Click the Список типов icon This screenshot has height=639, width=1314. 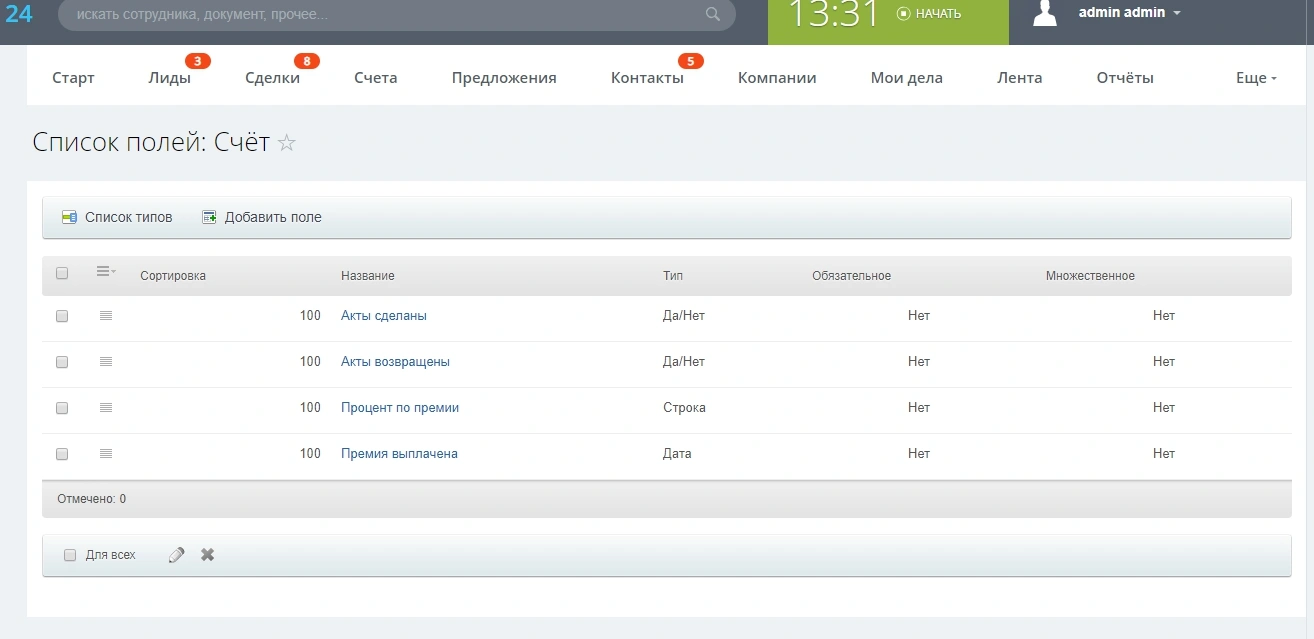click(69, 217)
